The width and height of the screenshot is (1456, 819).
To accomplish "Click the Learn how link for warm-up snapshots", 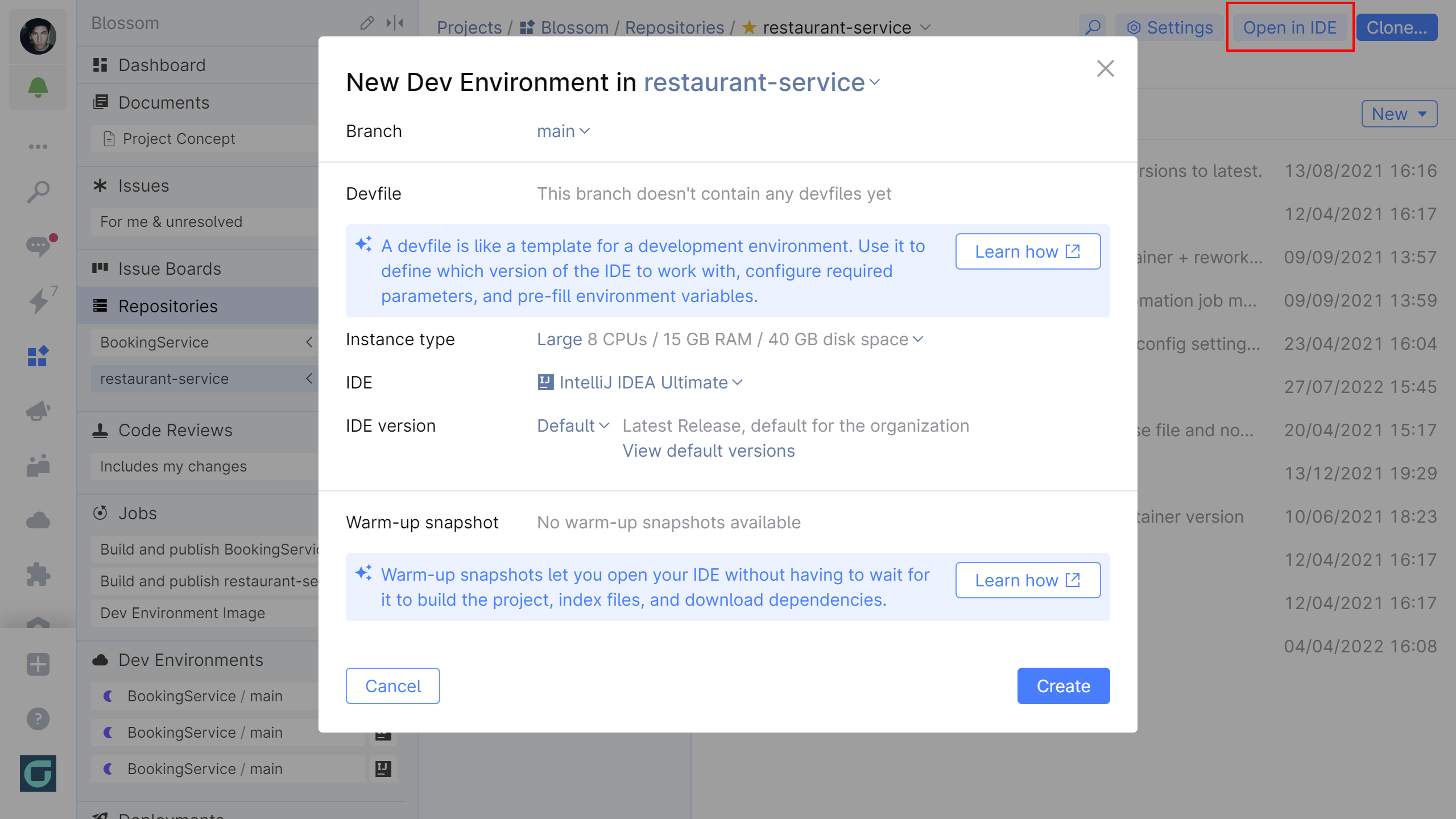I will (1028, 580).
